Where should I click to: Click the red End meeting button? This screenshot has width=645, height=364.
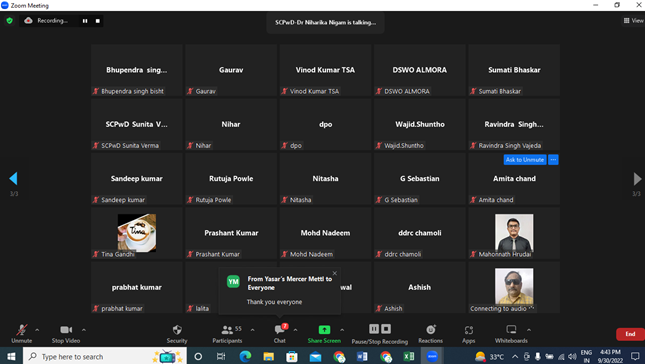tap(630, 334)
